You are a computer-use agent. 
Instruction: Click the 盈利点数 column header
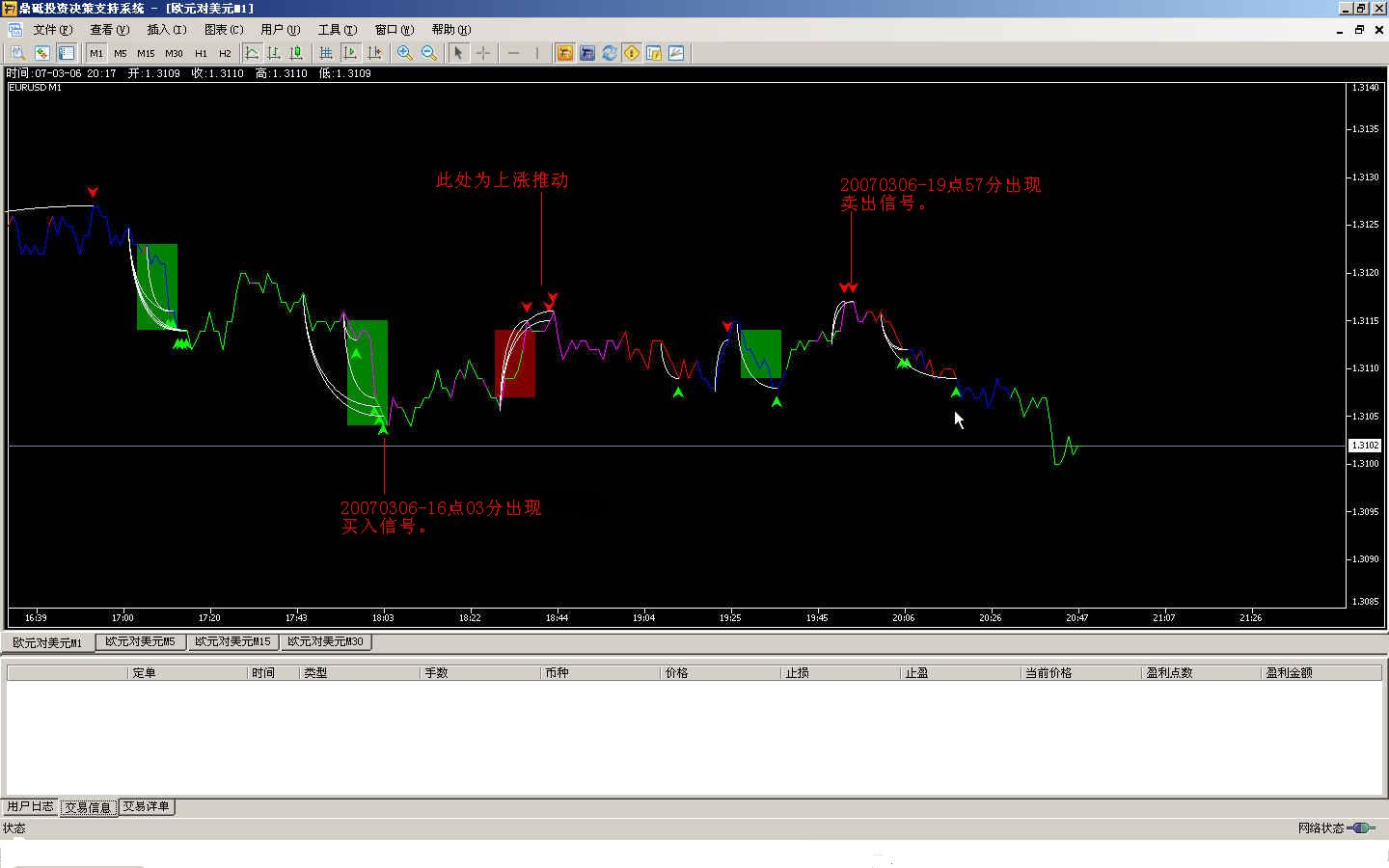pyautogui.click(x=1201, y=672)
